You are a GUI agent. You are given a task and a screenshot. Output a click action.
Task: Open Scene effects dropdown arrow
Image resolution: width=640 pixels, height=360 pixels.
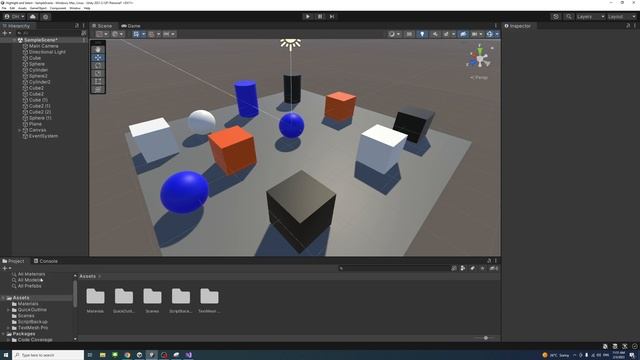coord(453,34)
